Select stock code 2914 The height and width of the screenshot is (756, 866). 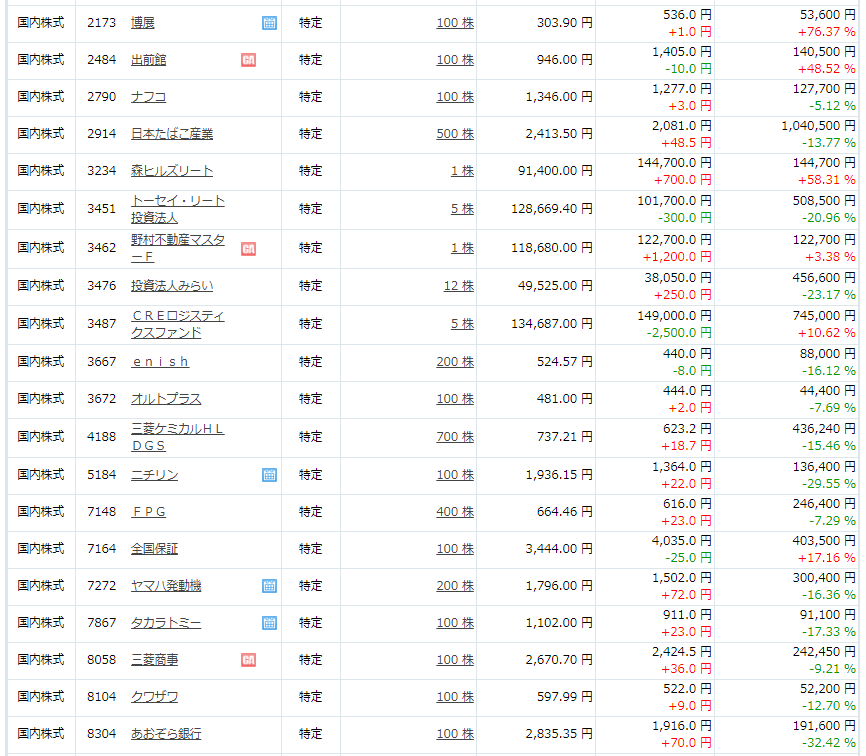click(x=102, y=134)
